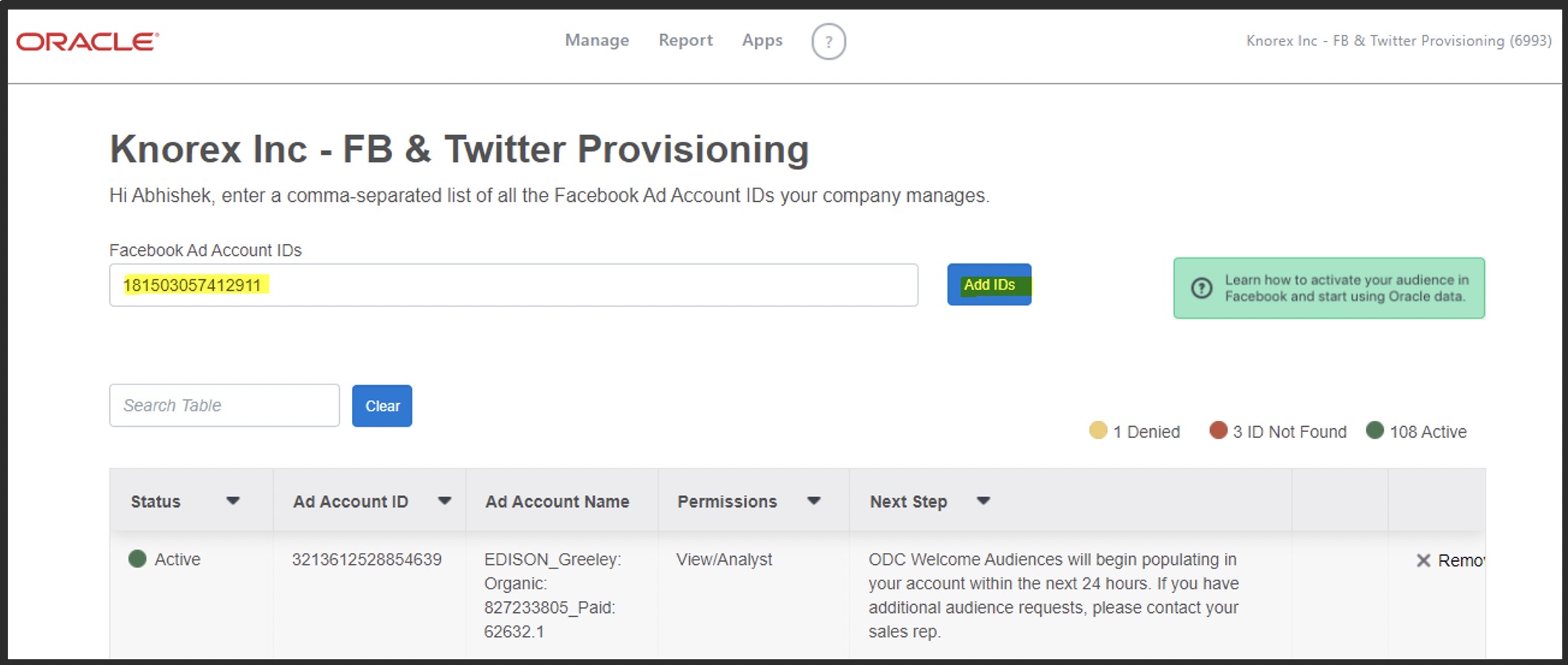1568x665 pixels.
Task: Click the green 108 Active indicator
Action: 1374,430
